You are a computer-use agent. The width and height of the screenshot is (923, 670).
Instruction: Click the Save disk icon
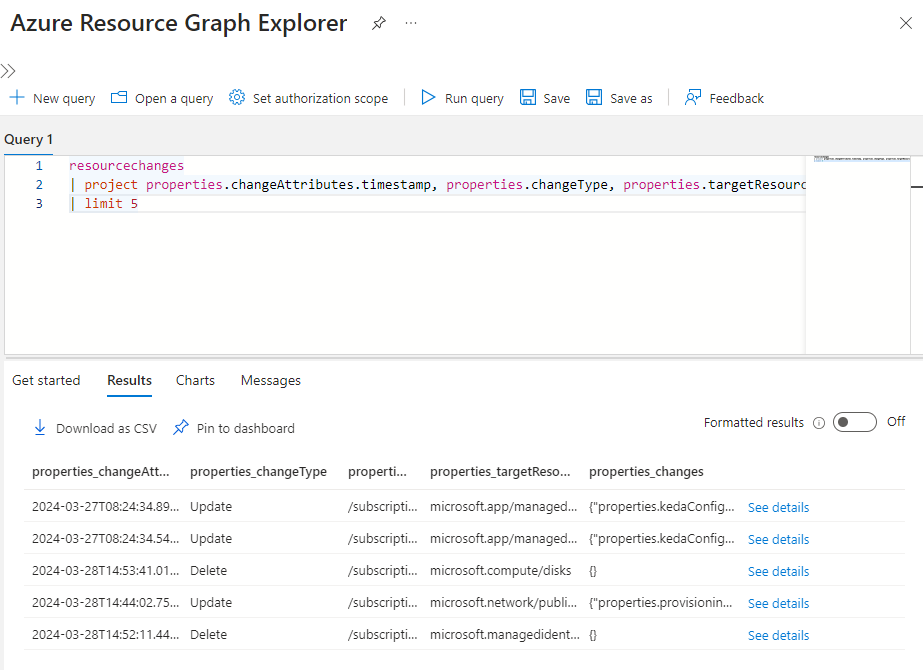coord(527,98)
